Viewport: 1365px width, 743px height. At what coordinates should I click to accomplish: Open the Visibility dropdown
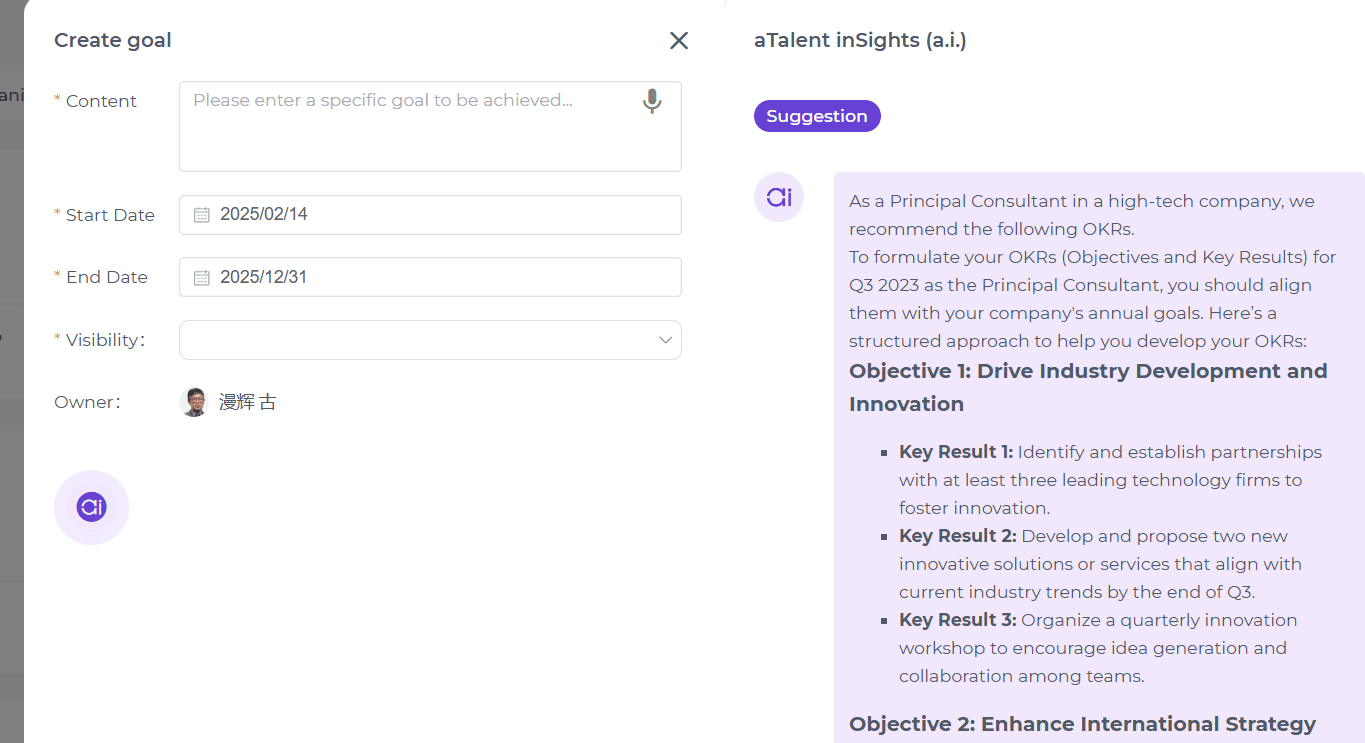[420, 340]
